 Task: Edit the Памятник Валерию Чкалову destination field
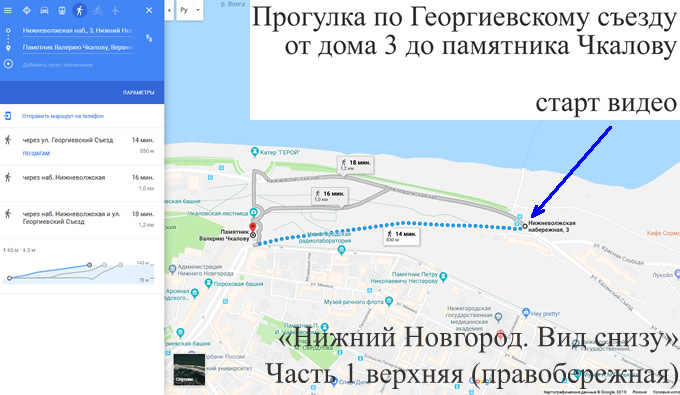(x=78, y=47)
